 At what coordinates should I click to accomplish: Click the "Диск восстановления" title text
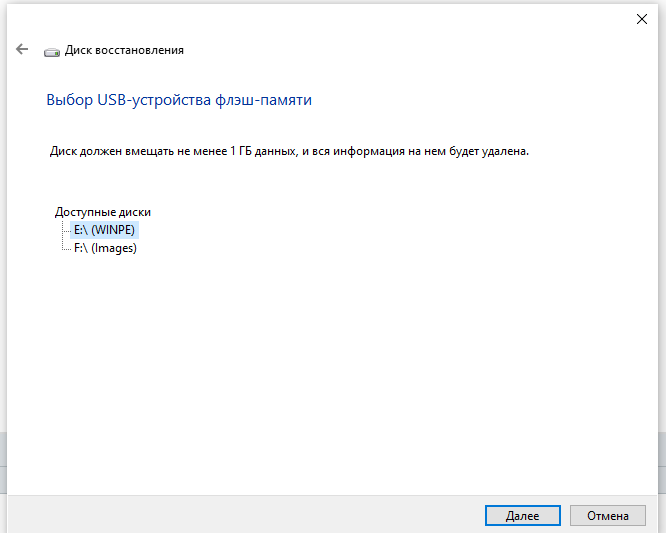click(x=124, y=50)
